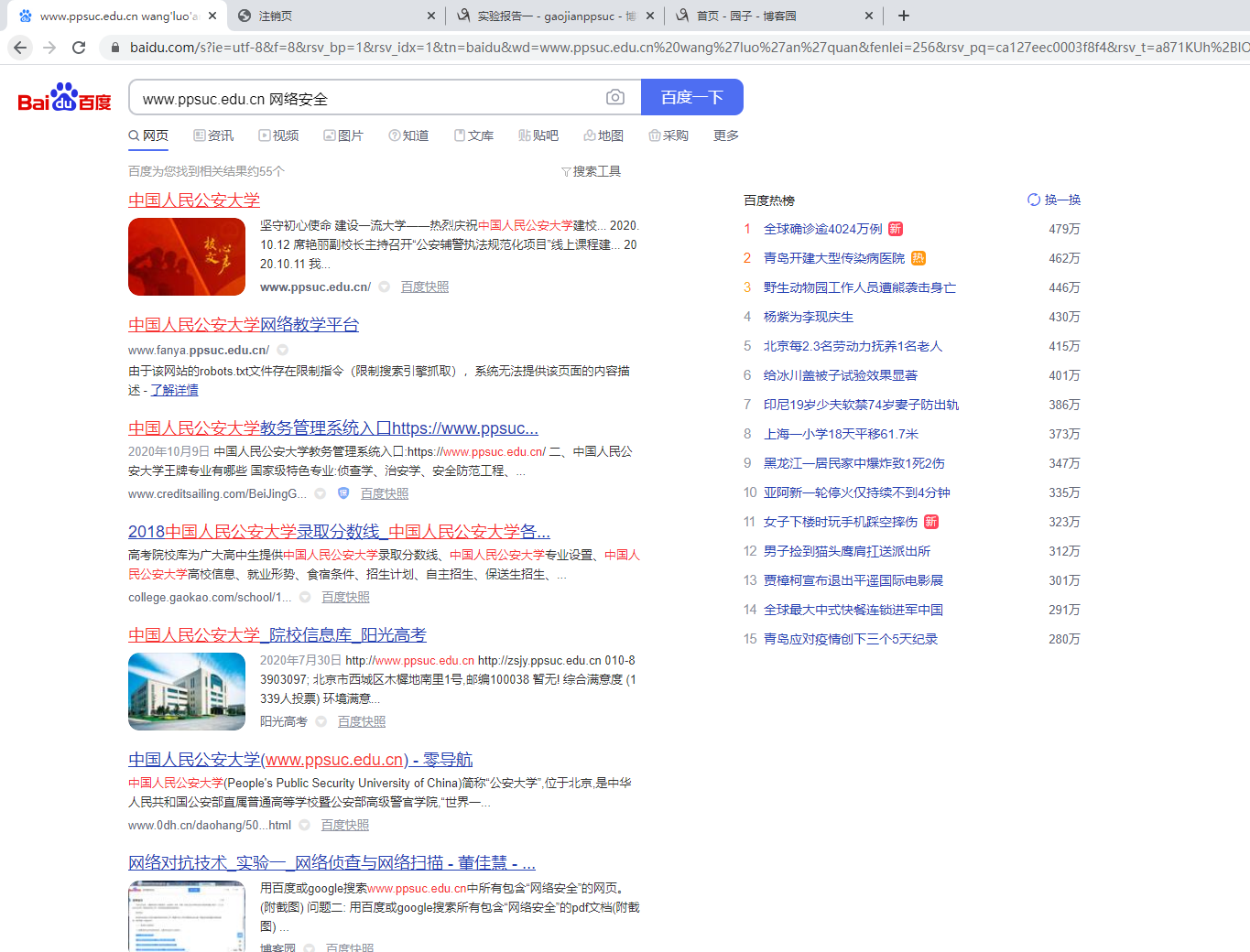Screen dimensions: 1250x952
Task: Click the campus building thumbnail
Action: [x=187, y=691]
